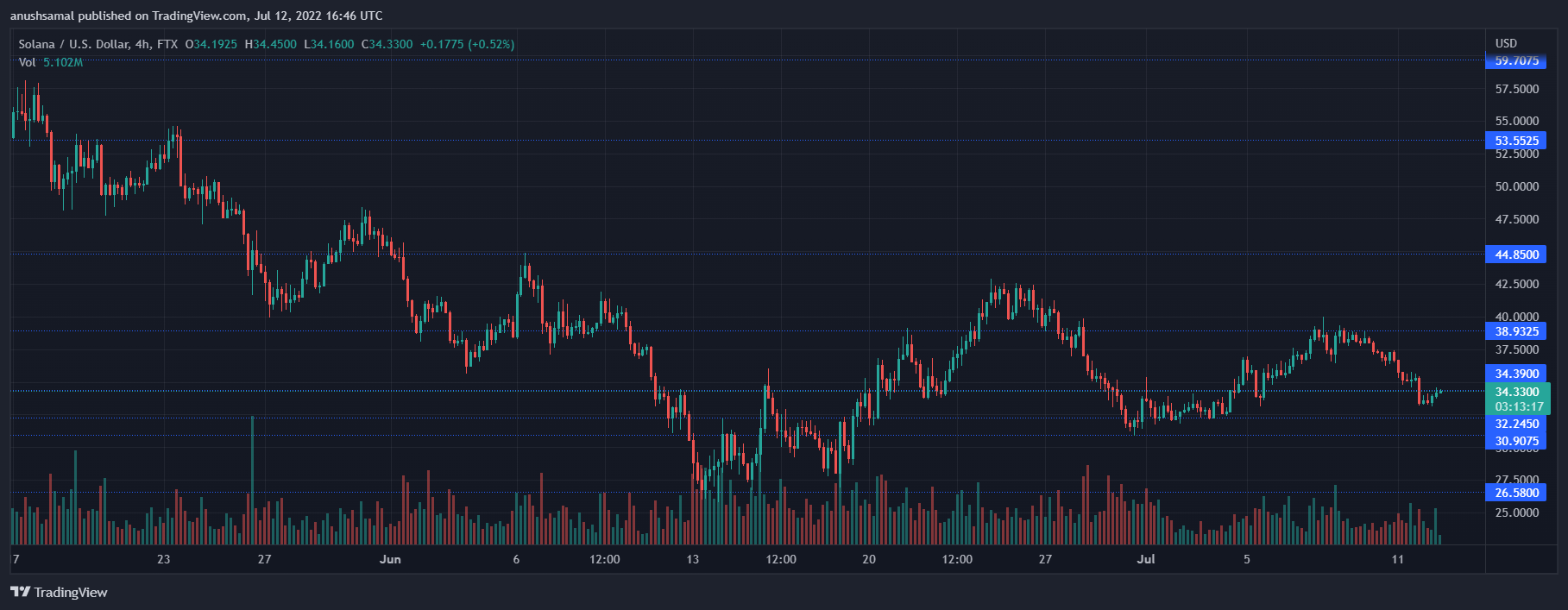Click the 44.8500 price level label
1568x610 pixels.
tap(1516, 255)
